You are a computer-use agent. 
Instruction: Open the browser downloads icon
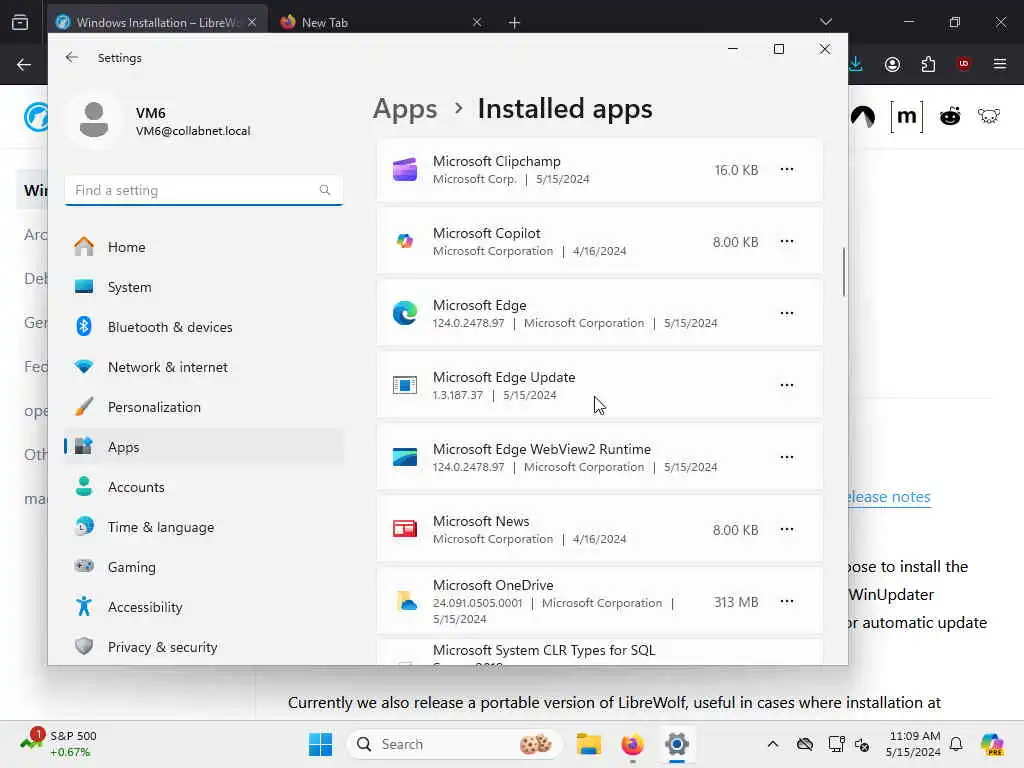(856, 64)
